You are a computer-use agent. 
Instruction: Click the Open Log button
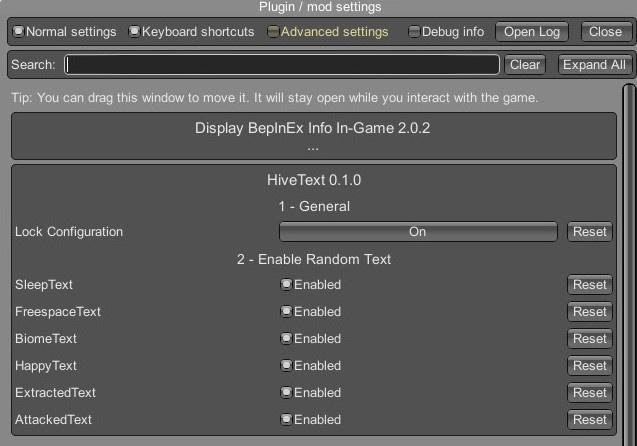tap(532, 32)
